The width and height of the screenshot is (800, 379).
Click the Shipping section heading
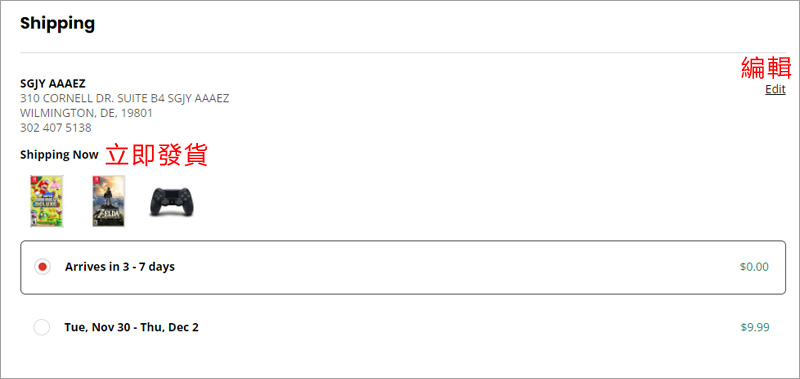[x=58, y=23]
